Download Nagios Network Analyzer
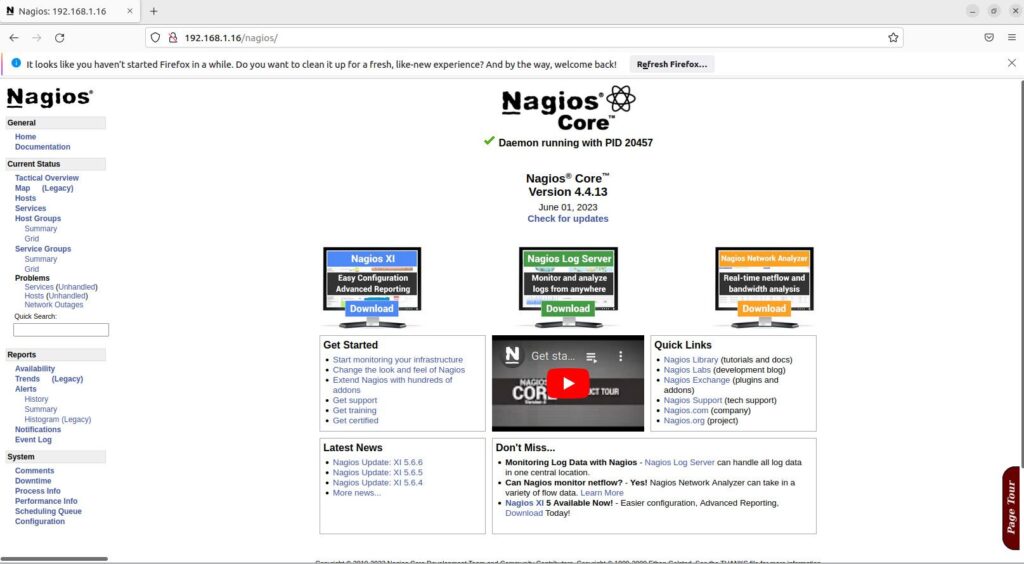 (x=764, y=309)
